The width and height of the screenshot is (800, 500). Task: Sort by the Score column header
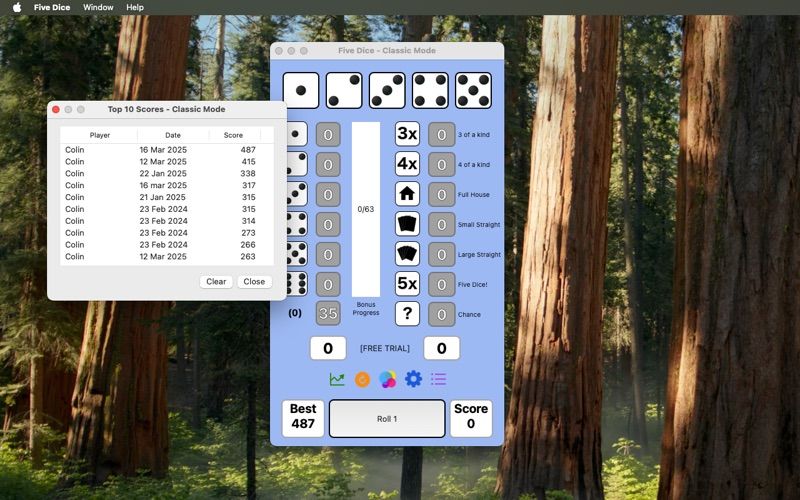coord(233,135)
